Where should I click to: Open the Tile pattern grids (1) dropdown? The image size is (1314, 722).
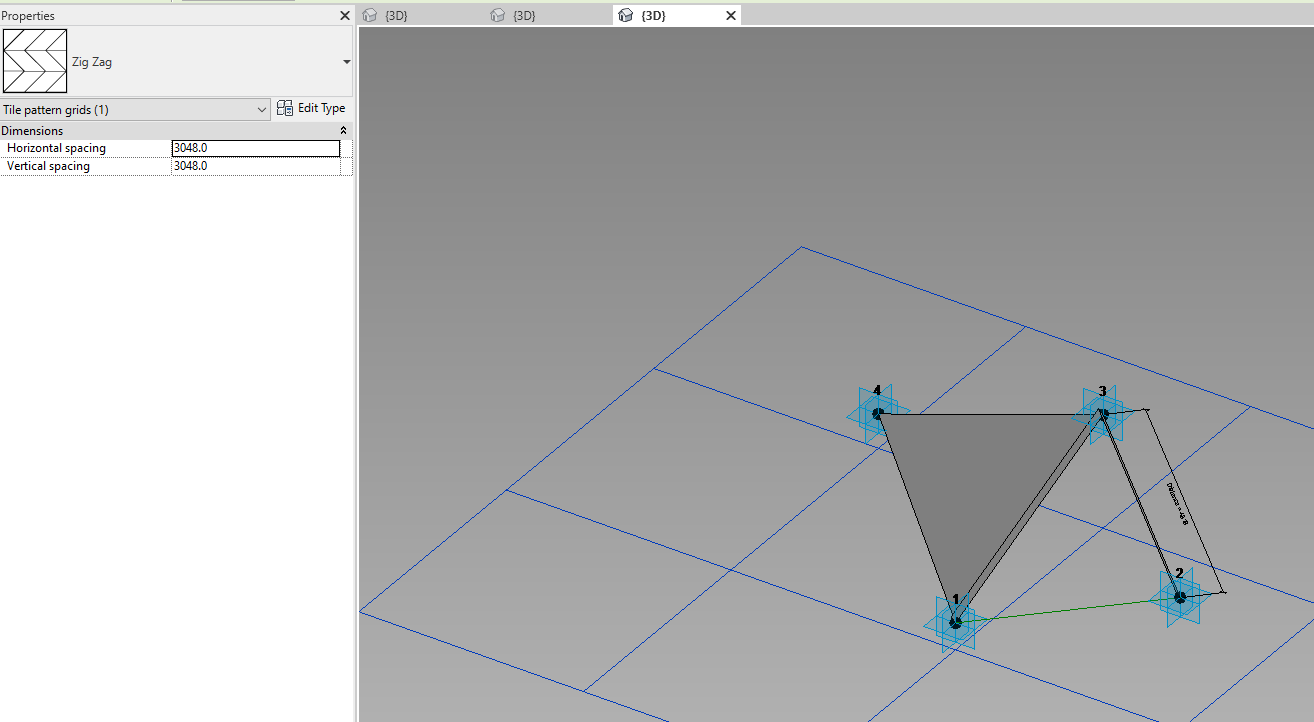click(x=261, y=109)
